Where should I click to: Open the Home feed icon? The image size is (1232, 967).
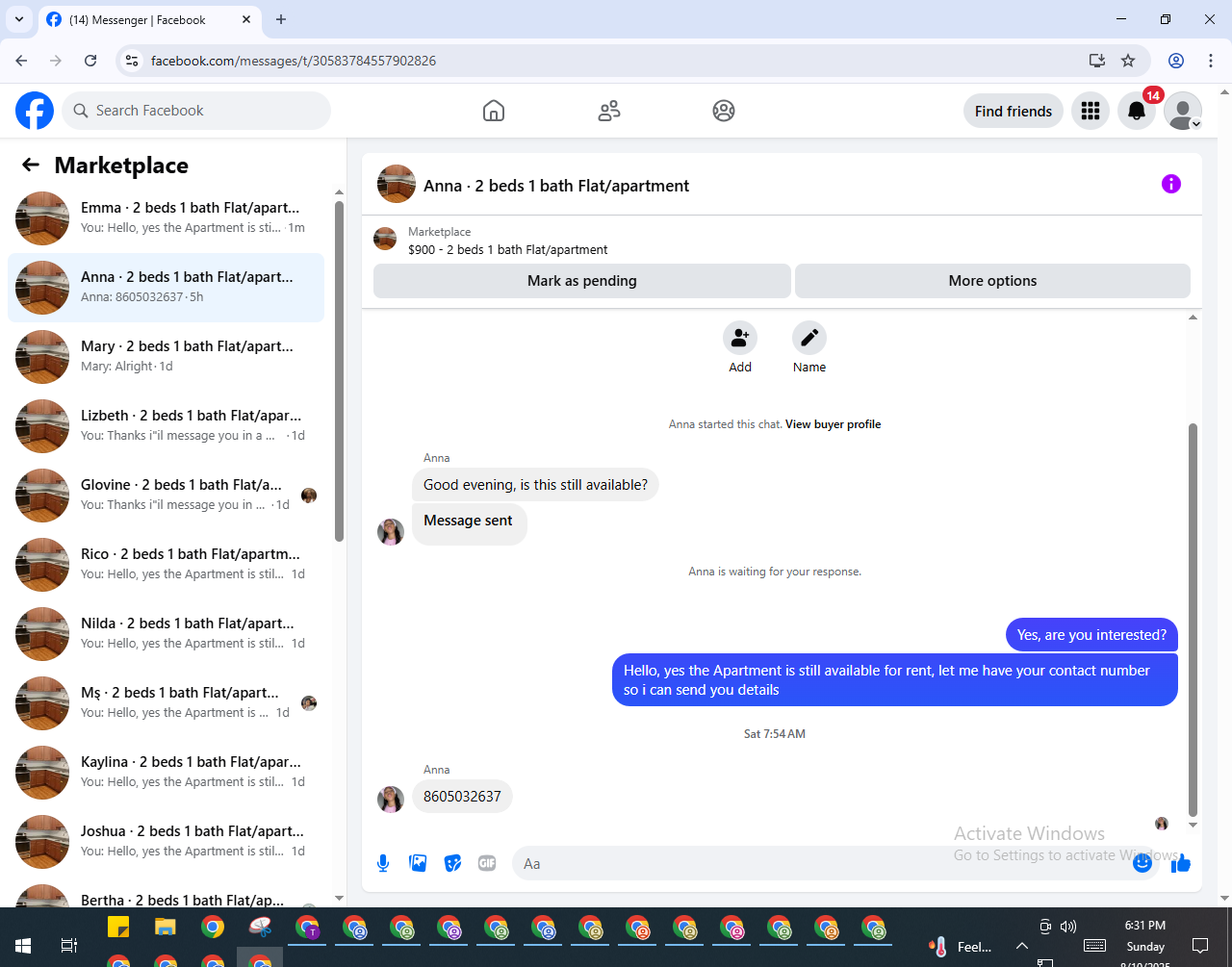pyautogui.click(x=494, y=111)
